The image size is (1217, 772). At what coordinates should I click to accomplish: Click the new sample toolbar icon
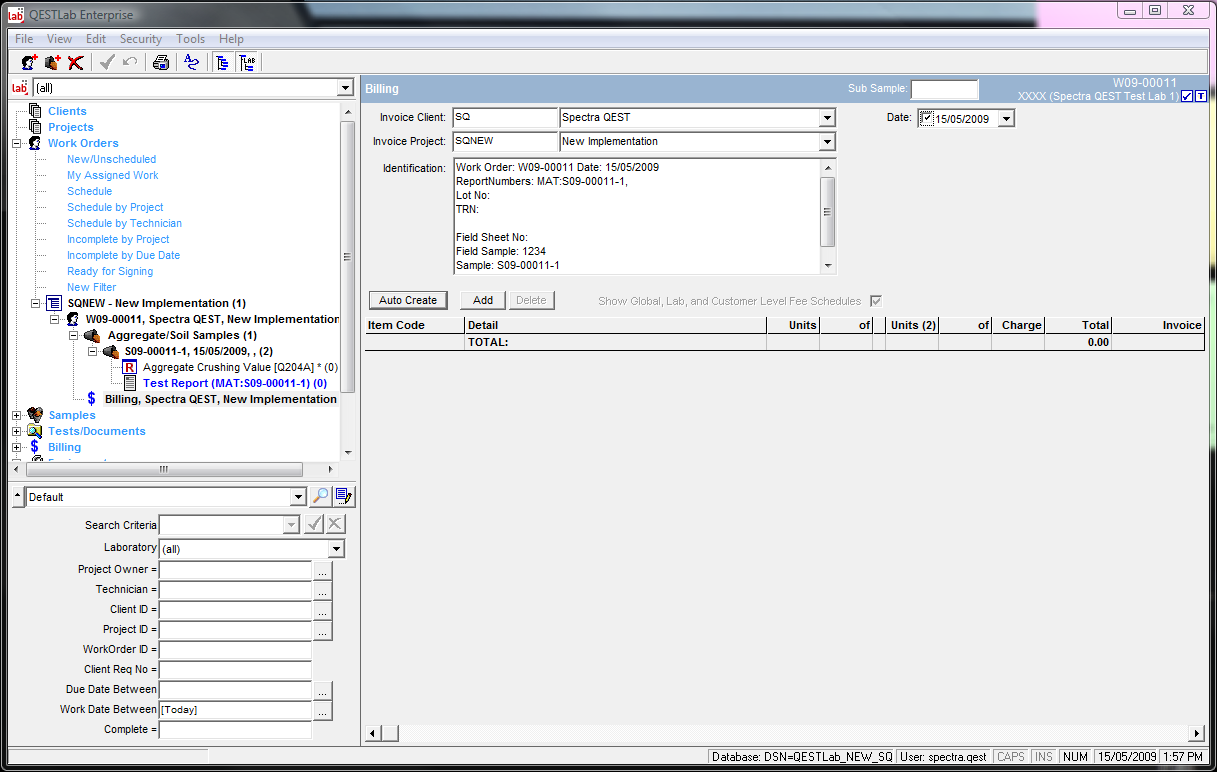[x=53, y=62]
